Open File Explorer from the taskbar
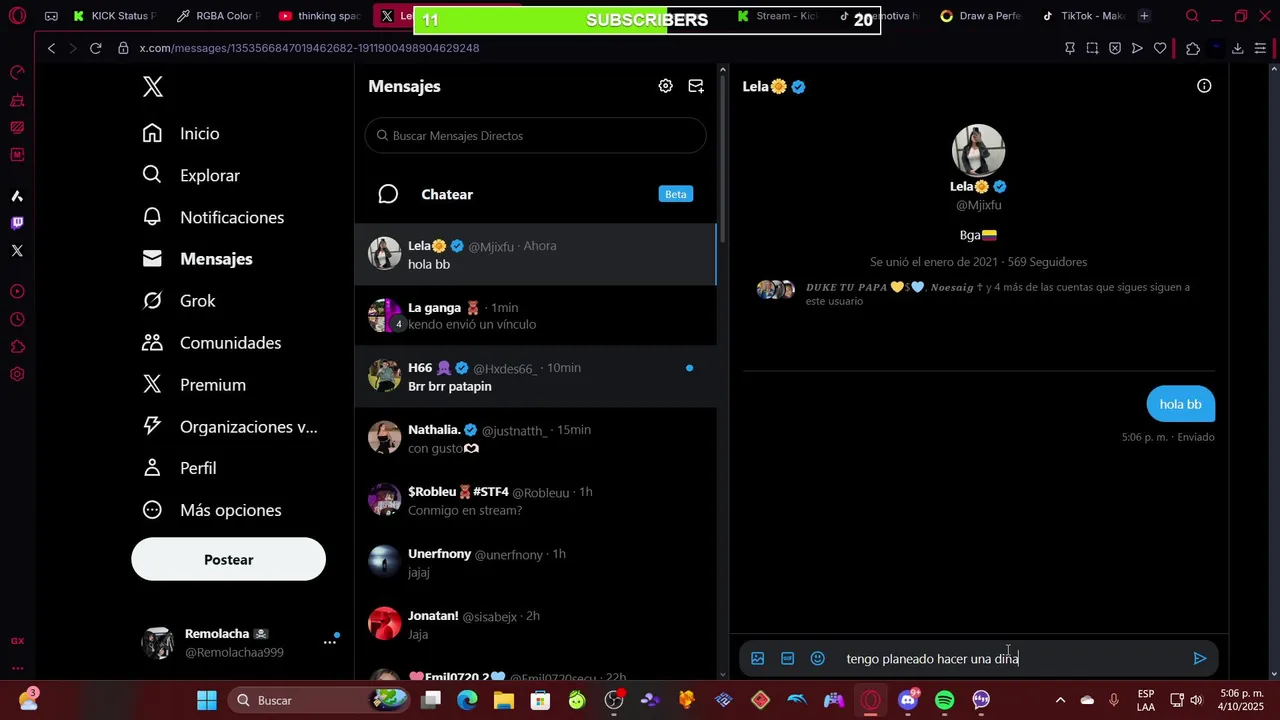Screen dimensions: 1280x720 click(x=504, y=700)
